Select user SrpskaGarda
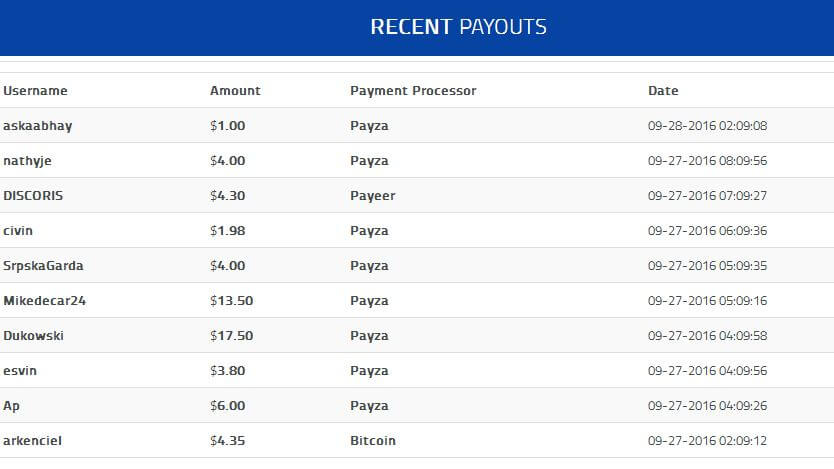834x469 pixels. (44, 266)
